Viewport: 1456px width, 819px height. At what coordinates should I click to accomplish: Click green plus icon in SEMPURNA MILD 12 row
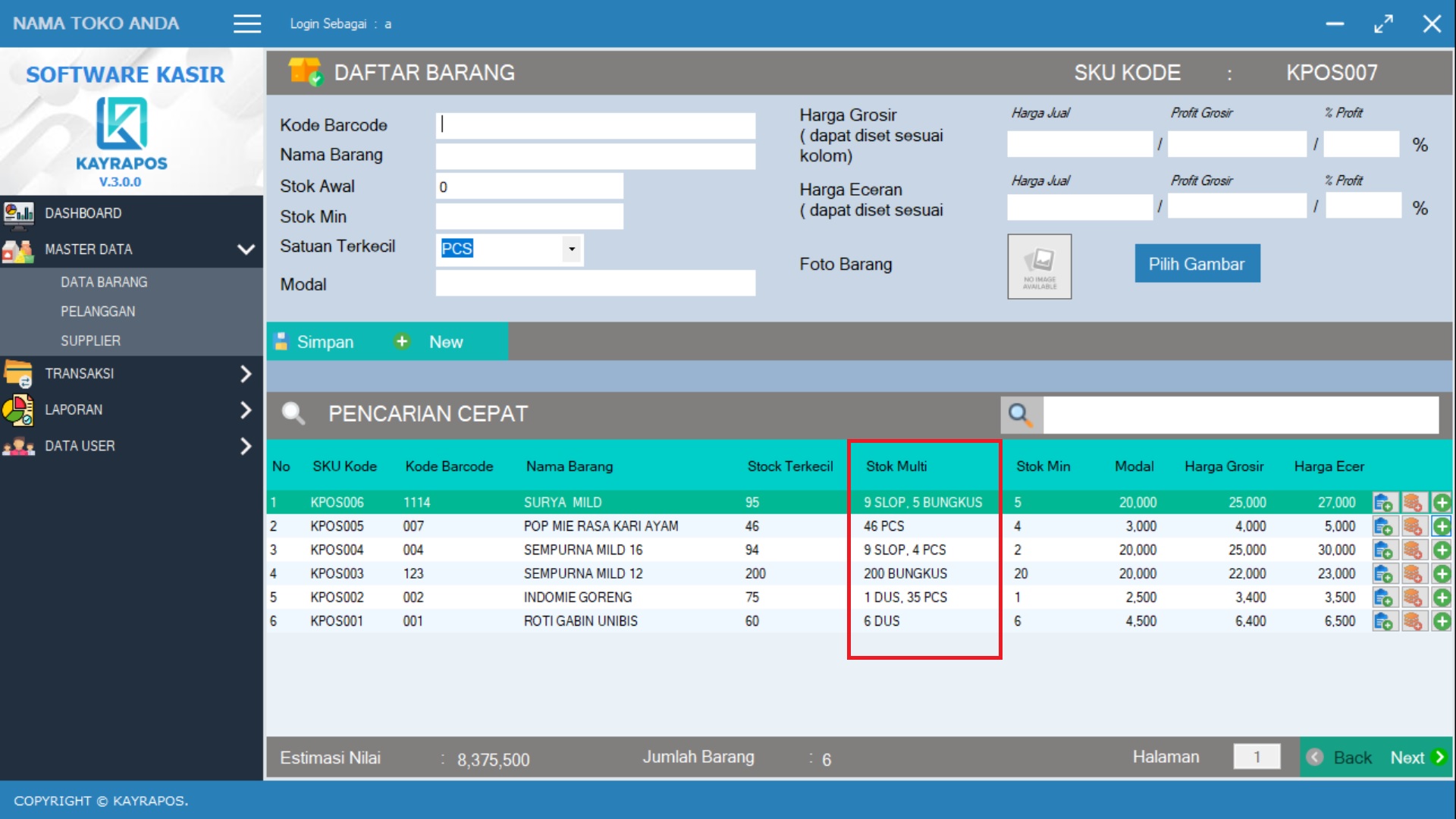pyautogui.click(x=1442, y=574)
